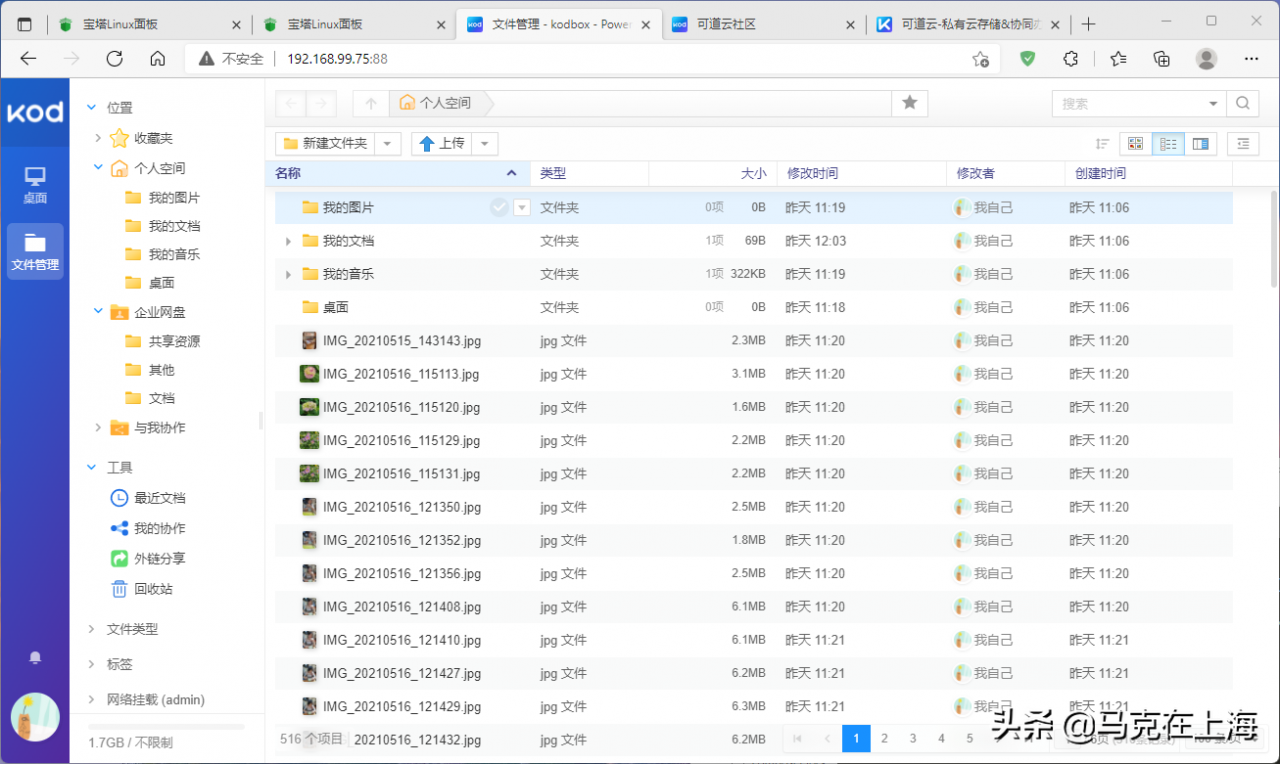Open the 桌面 desktop icon in Kod sidebar
Viewport: 1280px width, 764px height.
click(35, 185)
